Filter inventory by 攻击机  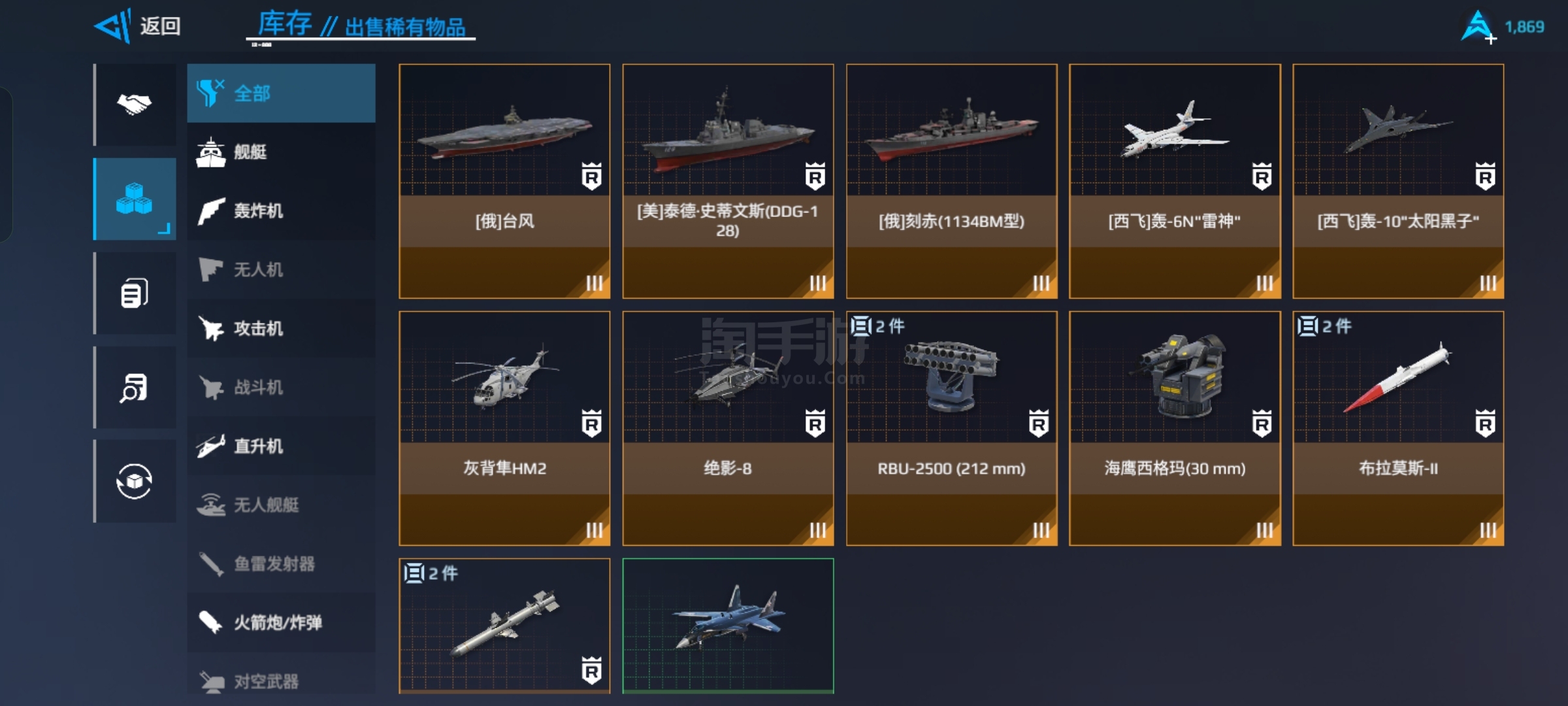point(281,328)
